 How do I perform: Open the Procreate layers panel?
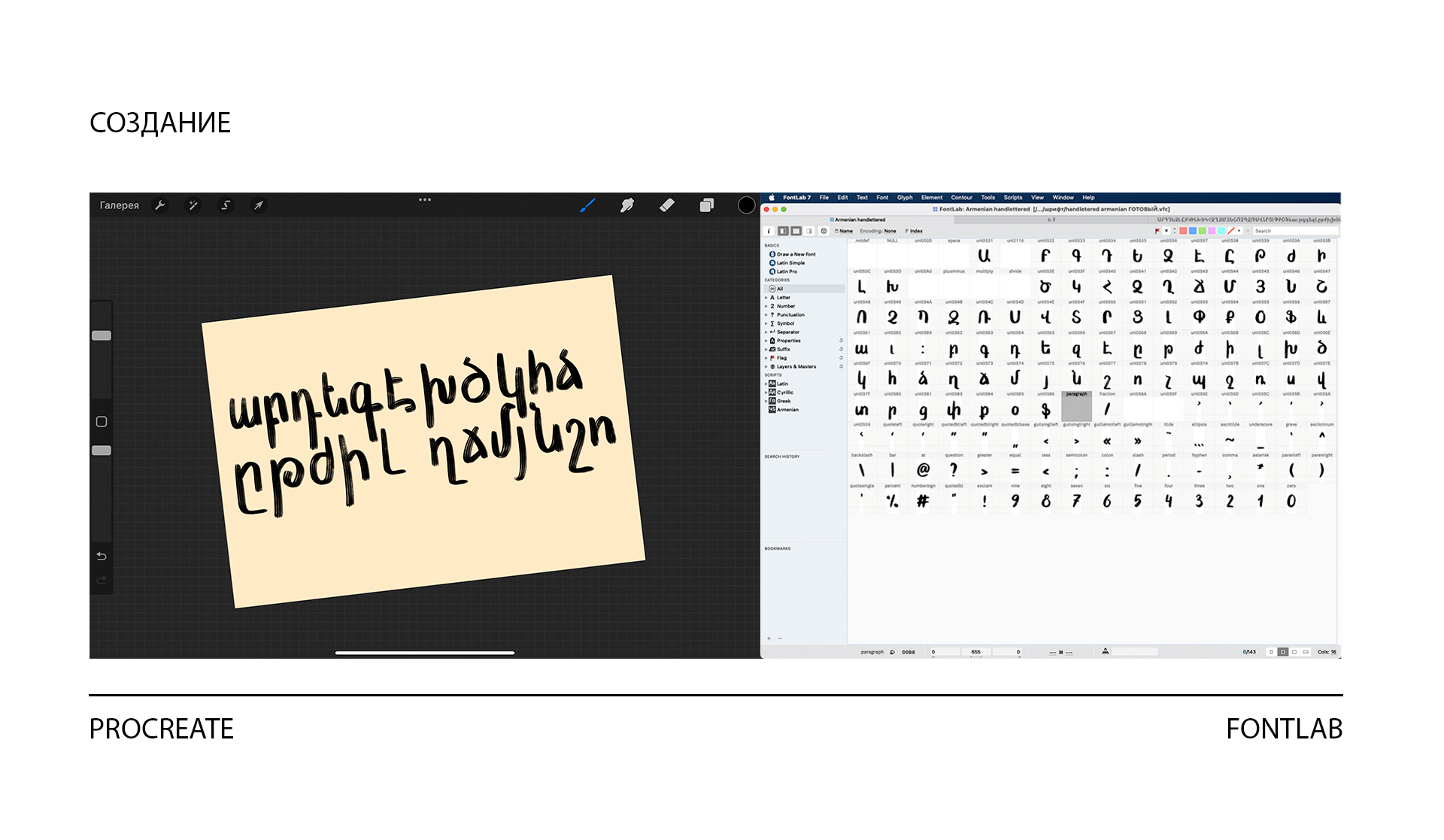(x=707, y=205)
